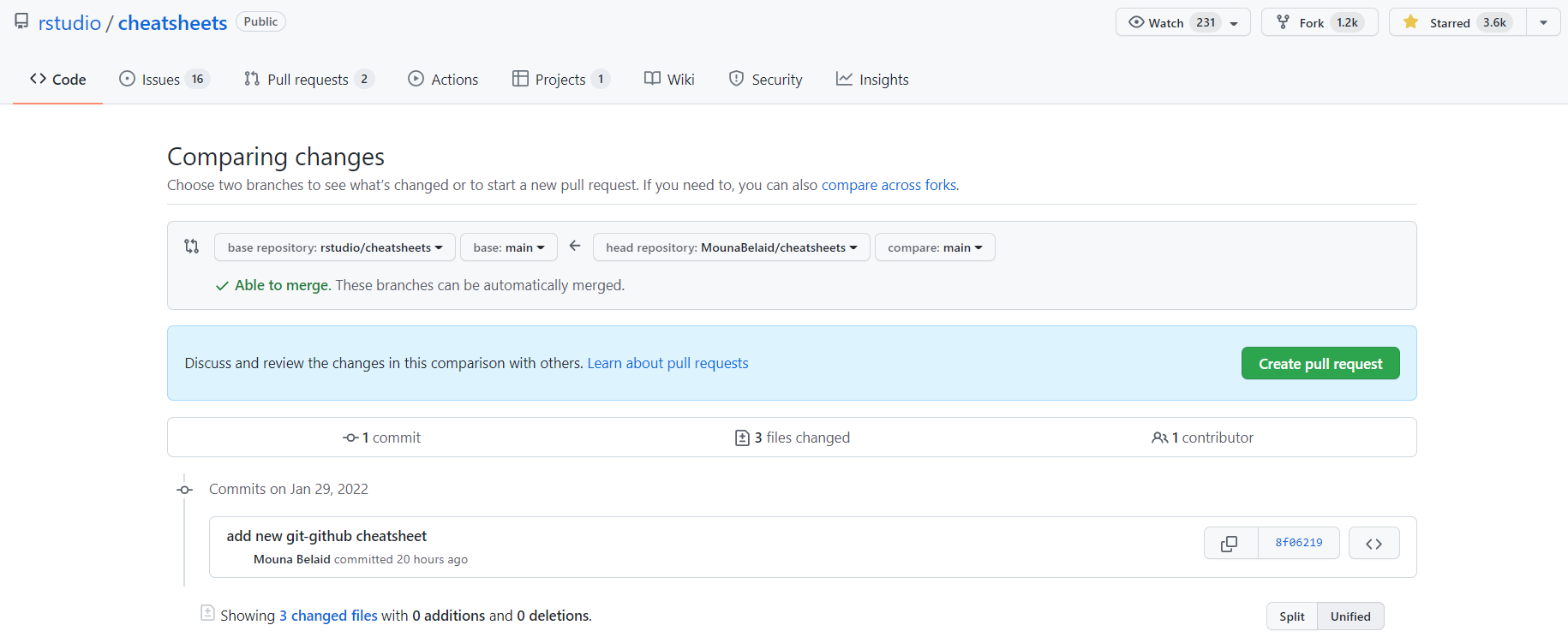Open the rstudio owner link

[x=69, y=23]
